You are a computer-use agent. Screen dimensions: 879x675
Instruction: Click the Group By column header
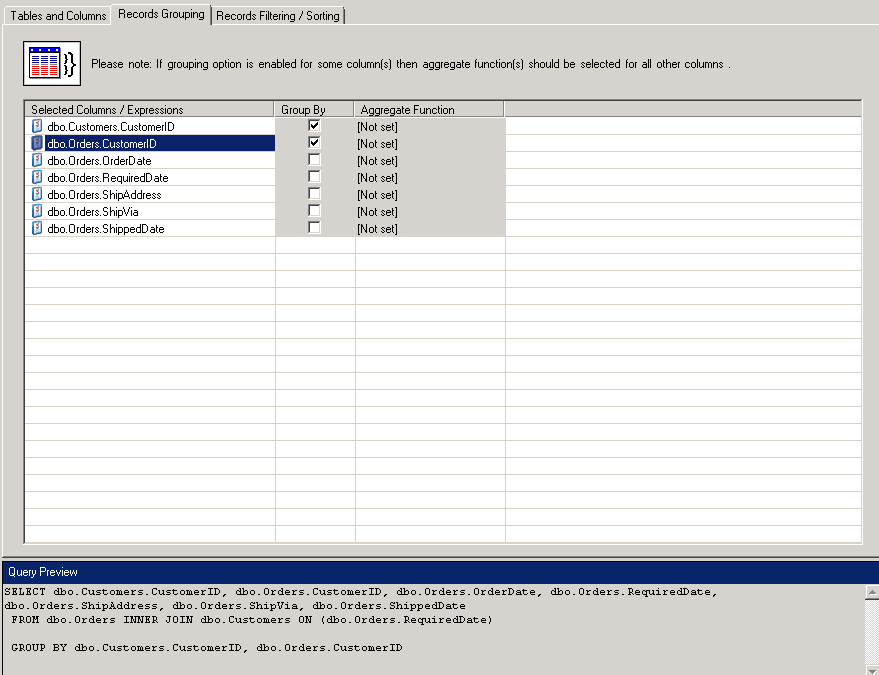(x=314, y=110)
